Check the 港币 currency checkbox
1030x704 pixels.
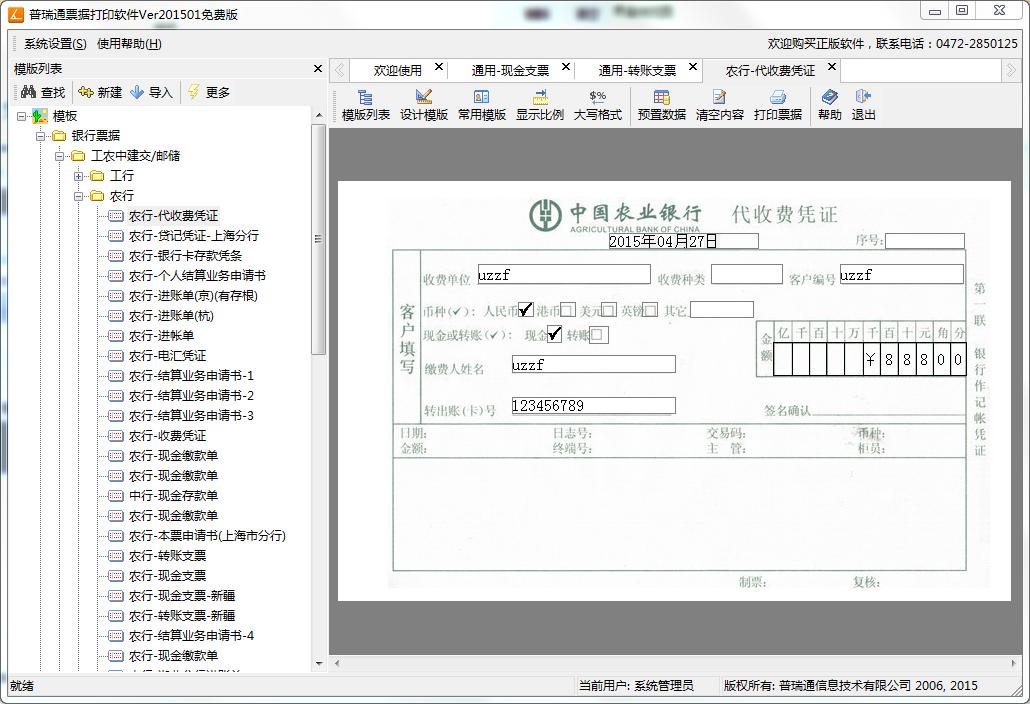568,310
